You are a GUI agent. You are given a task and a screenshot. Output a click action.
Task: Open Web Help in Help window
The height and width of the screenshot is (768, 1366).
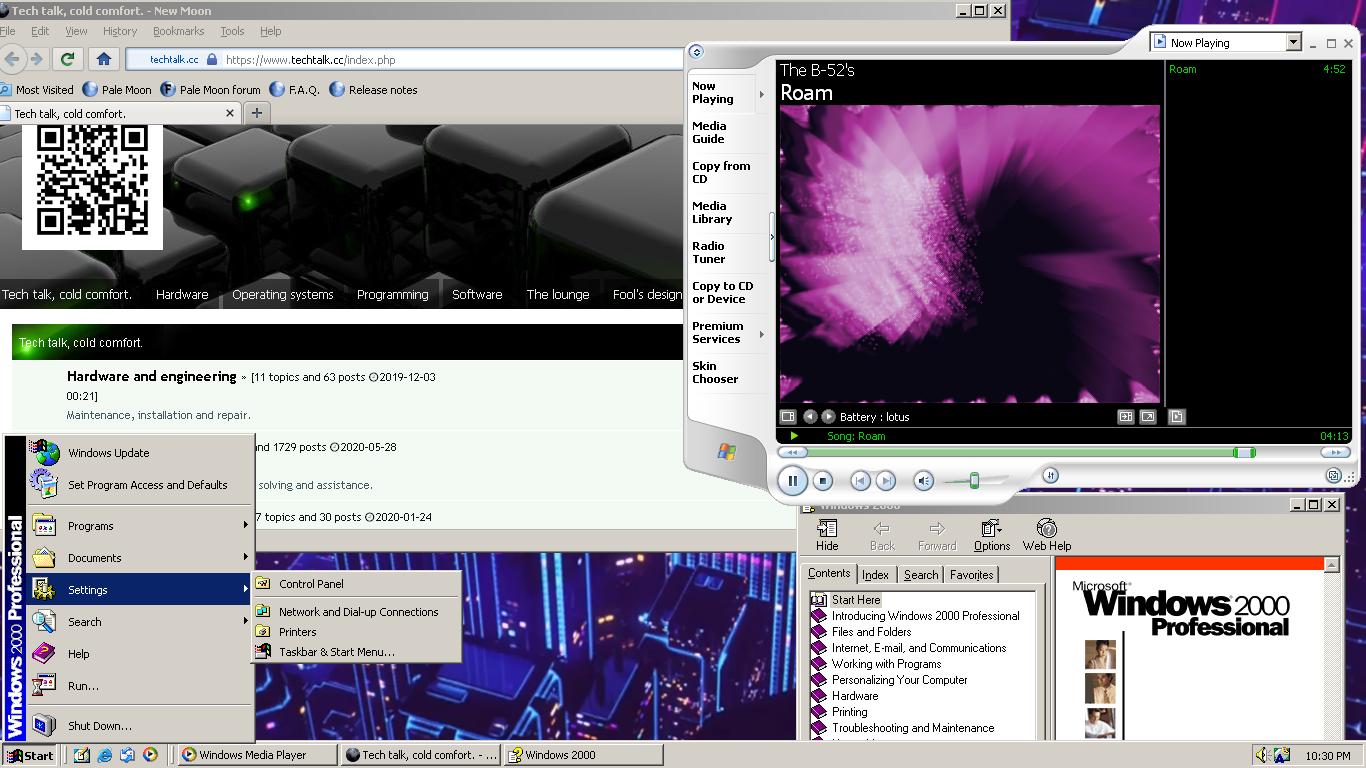(x=1046, y=535)
